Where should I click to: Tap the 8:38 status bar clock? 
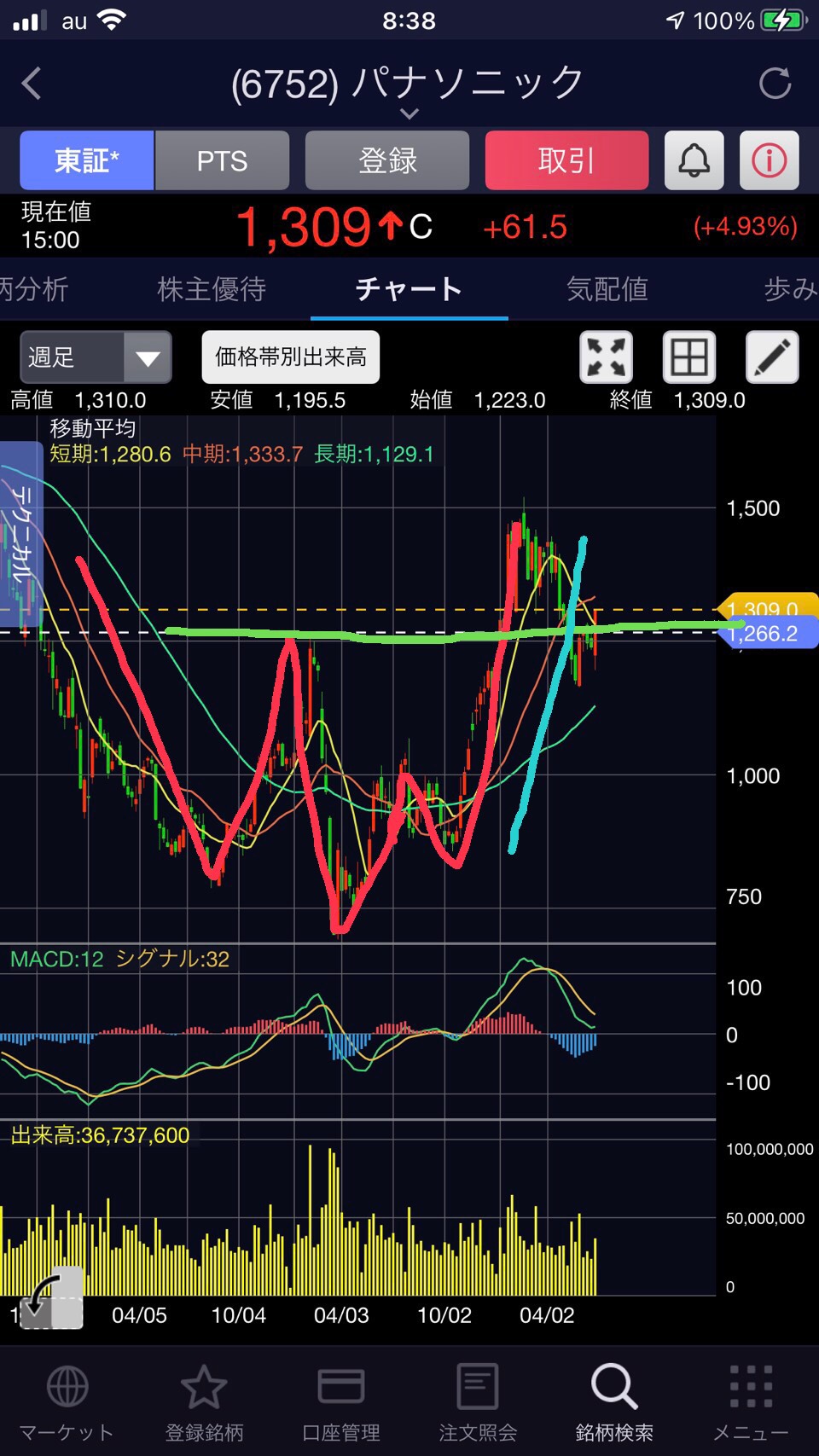(x=409, y=20)
